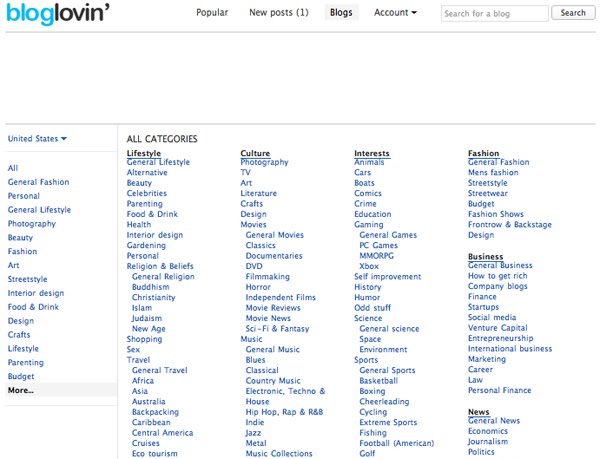Open the Odd stuff category
The width and height of the screenshot is (600, 459).
372,308
